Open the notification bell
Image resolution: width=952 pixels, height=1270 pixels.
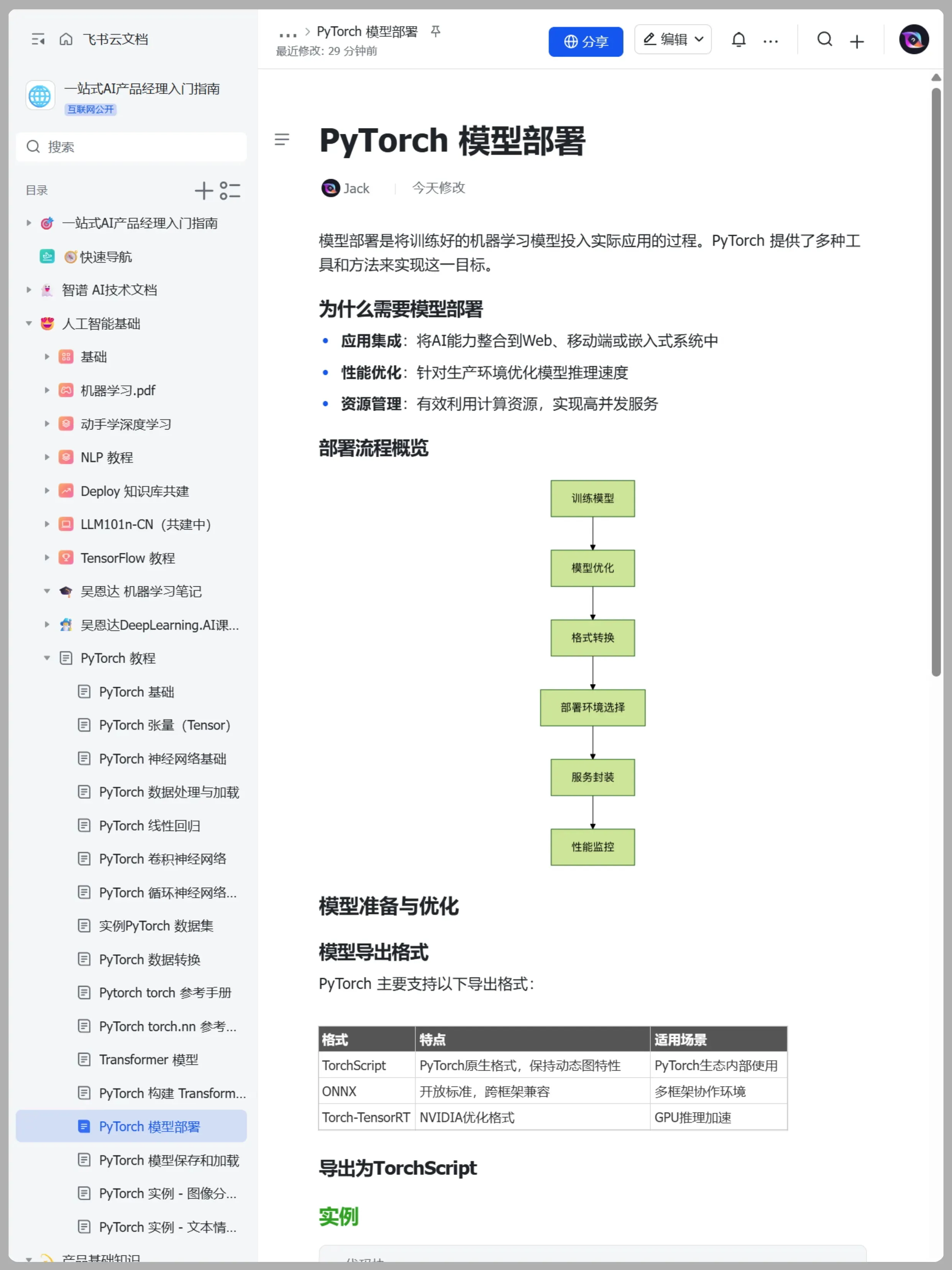pos(739,39)
